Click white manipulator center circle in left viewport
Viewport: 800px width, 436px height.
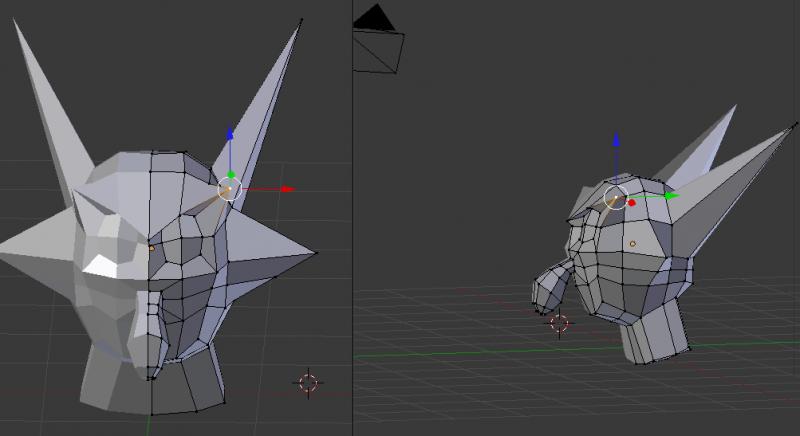(x=229, y=190)
